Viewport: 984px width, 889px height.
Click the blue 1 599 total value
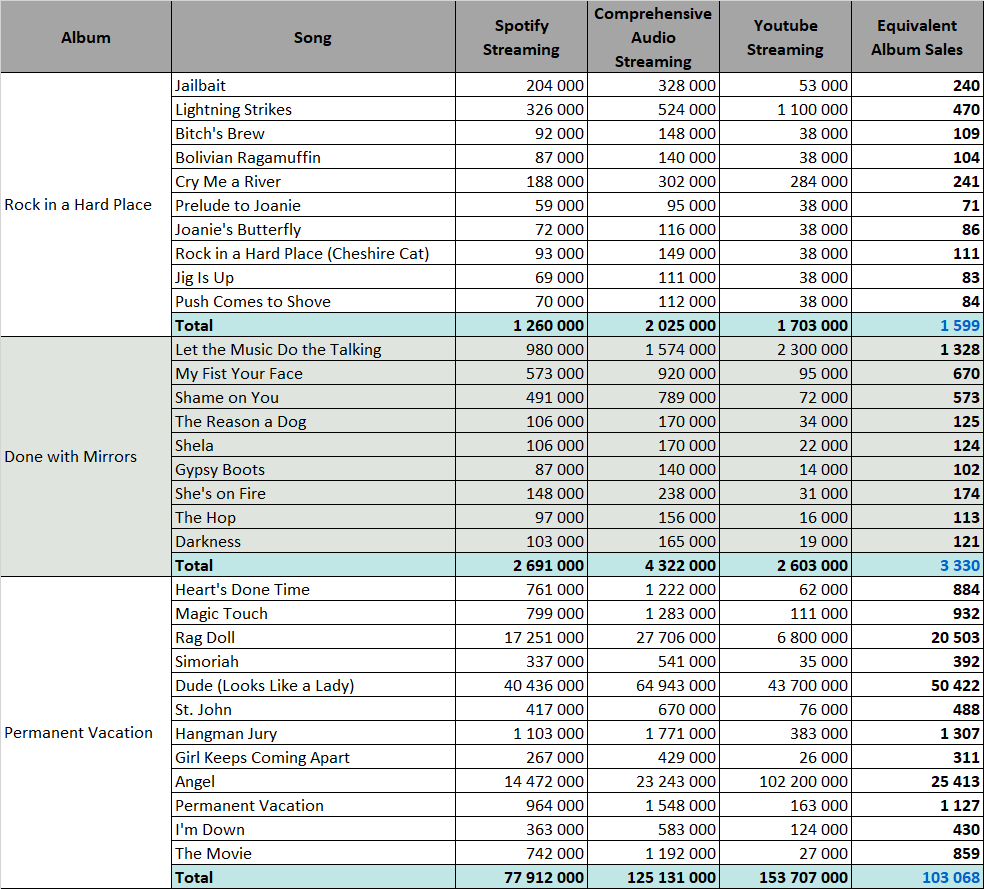pyautogui.click(x=917, y=325)
